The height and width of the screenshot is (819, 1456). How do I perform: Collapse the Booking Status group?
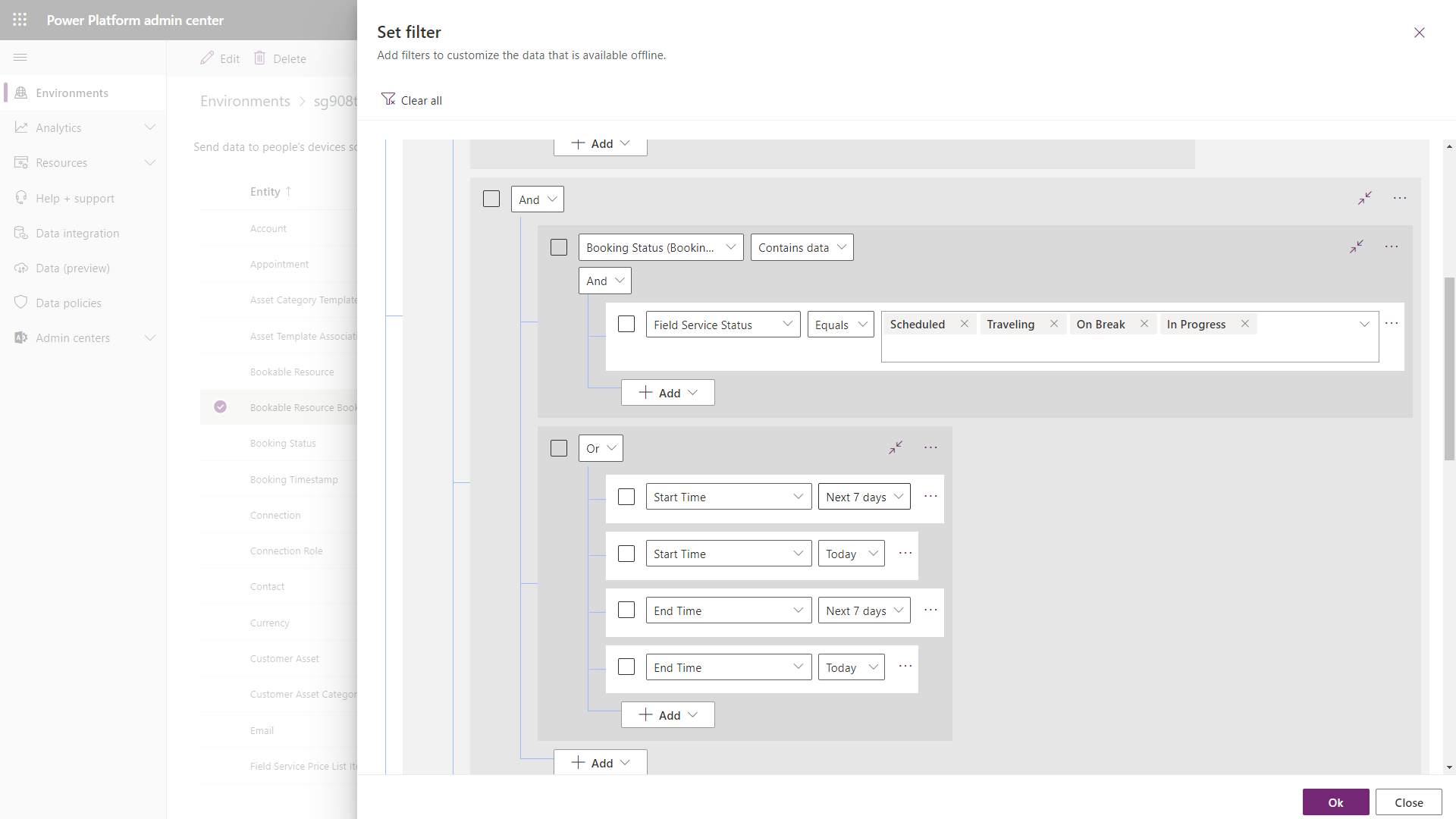point(1357,247)
